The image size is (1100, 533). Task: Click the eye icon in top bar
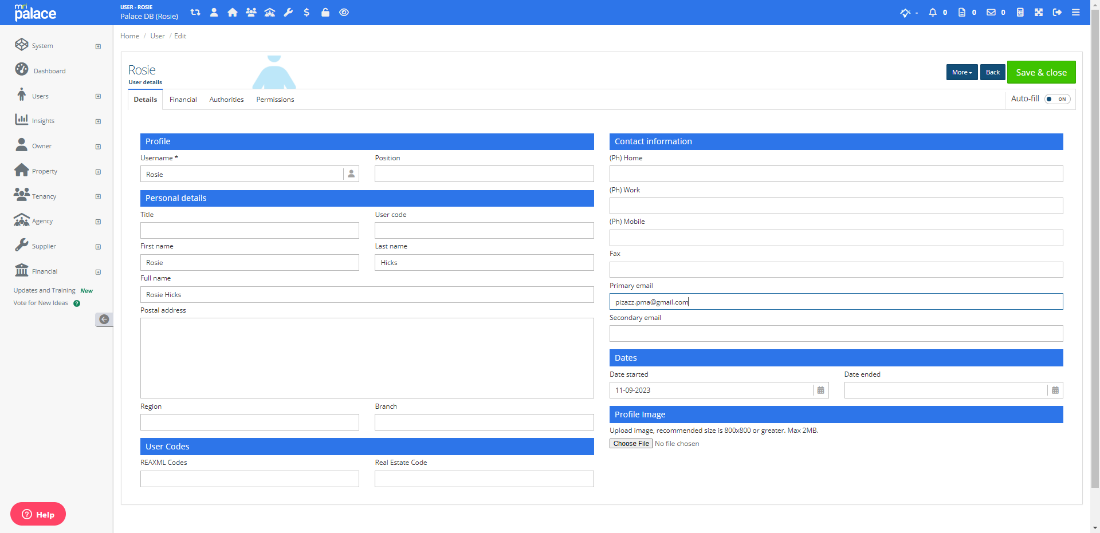pyautogui.click(x=344, y=13)
